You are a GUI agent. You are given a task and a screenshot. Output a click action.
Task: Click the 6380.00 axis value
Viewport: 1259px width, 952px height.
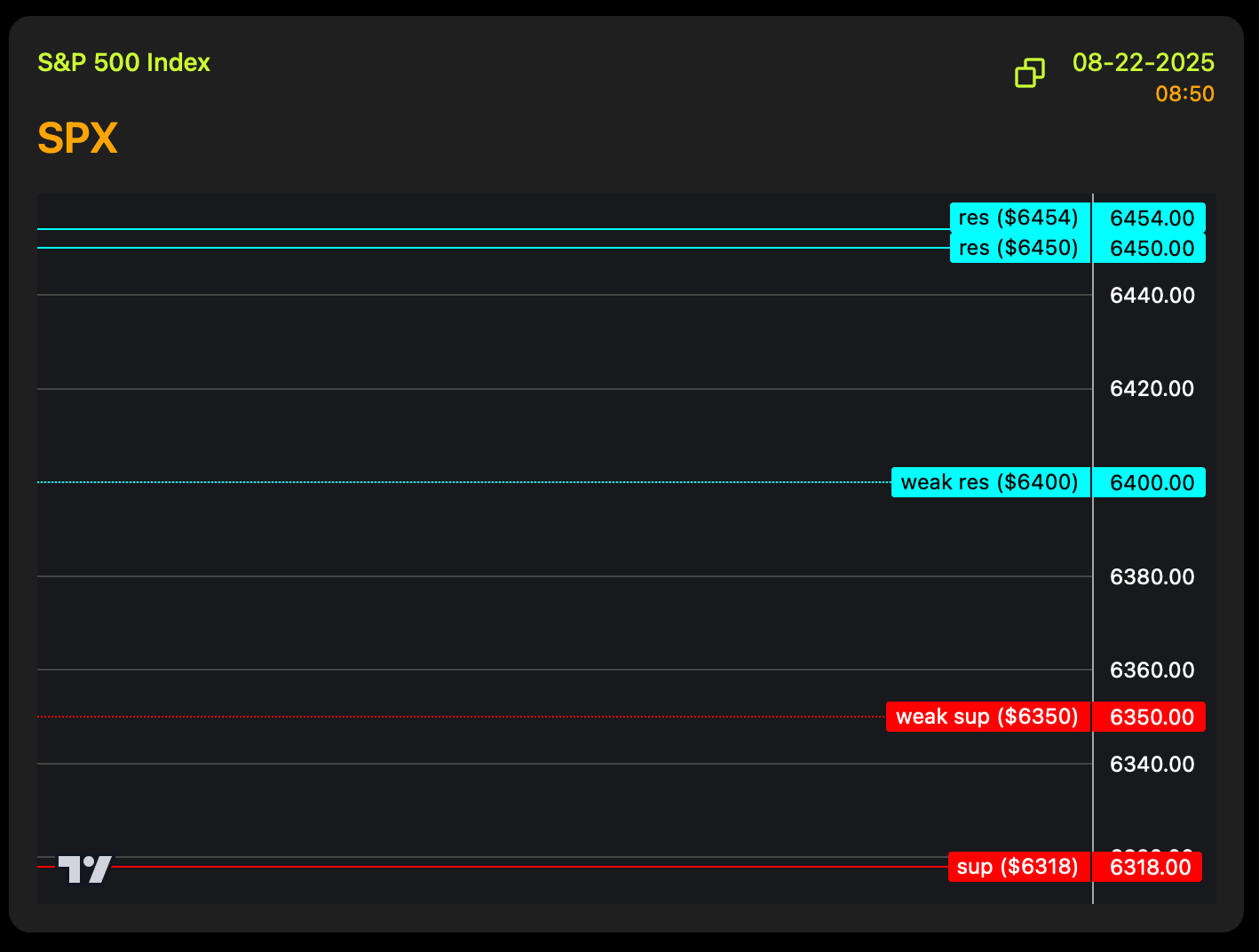click(x=1152, y=576)
